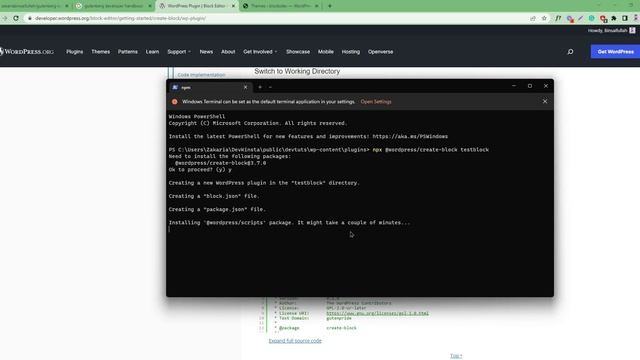
Task: Close the npm tab in Windows Terminal
Action: click(245, 87)
